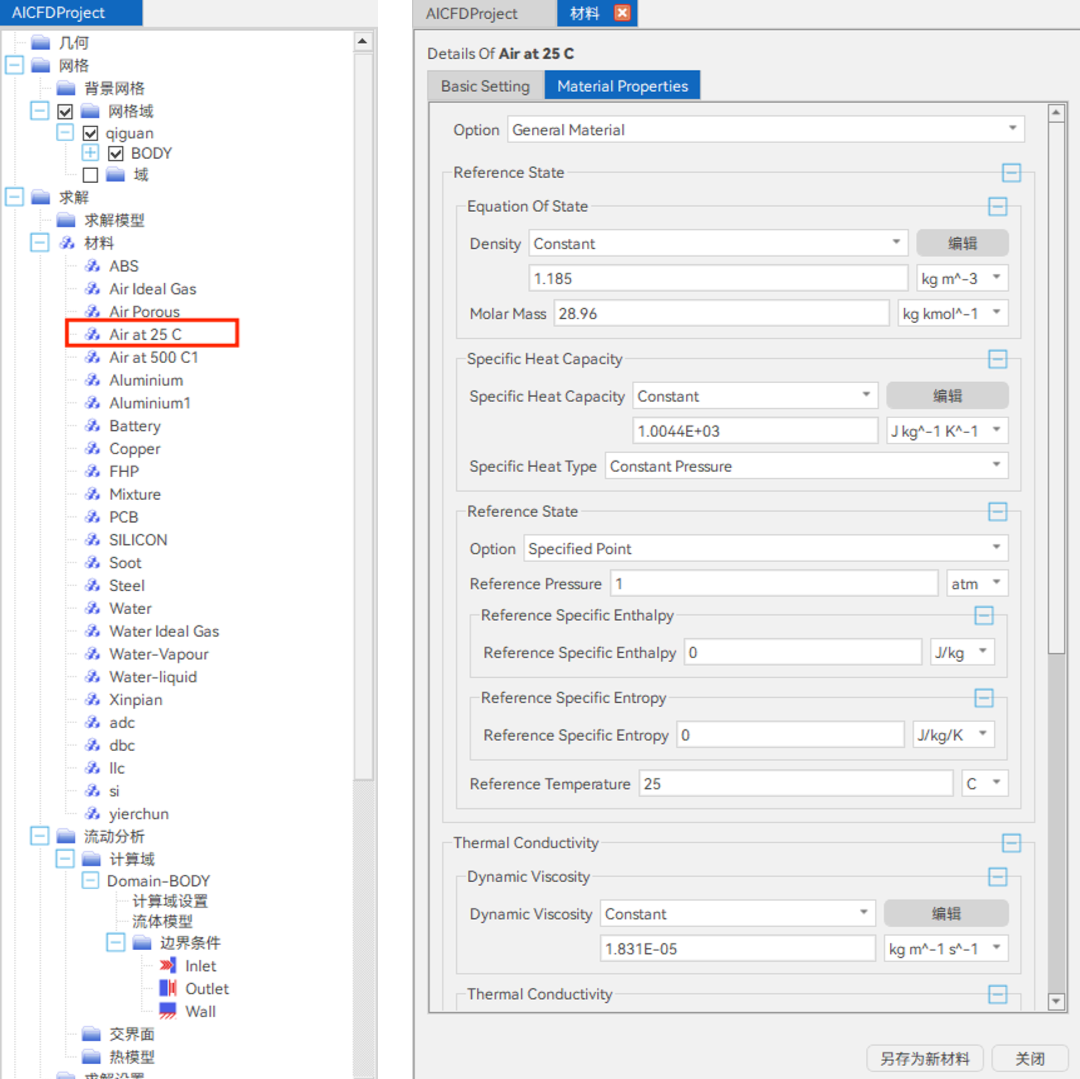Open the Option General Material dropdown
1080x1079 pixels.
(766, 129)
